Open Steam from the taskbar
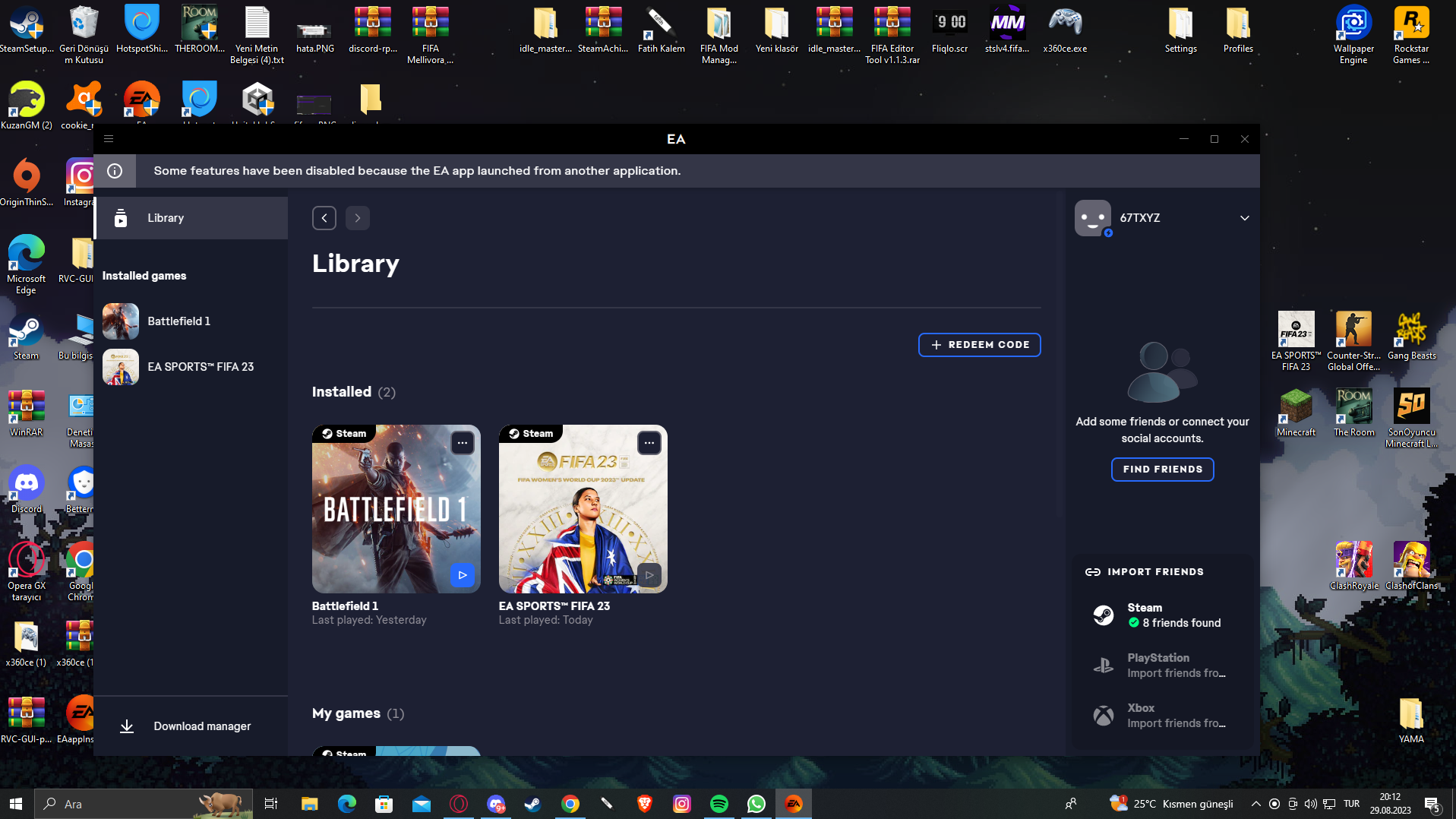Image resolution: width=1456 pixels, height=819 pixels. pyautogui.click(x=533, y=804)
